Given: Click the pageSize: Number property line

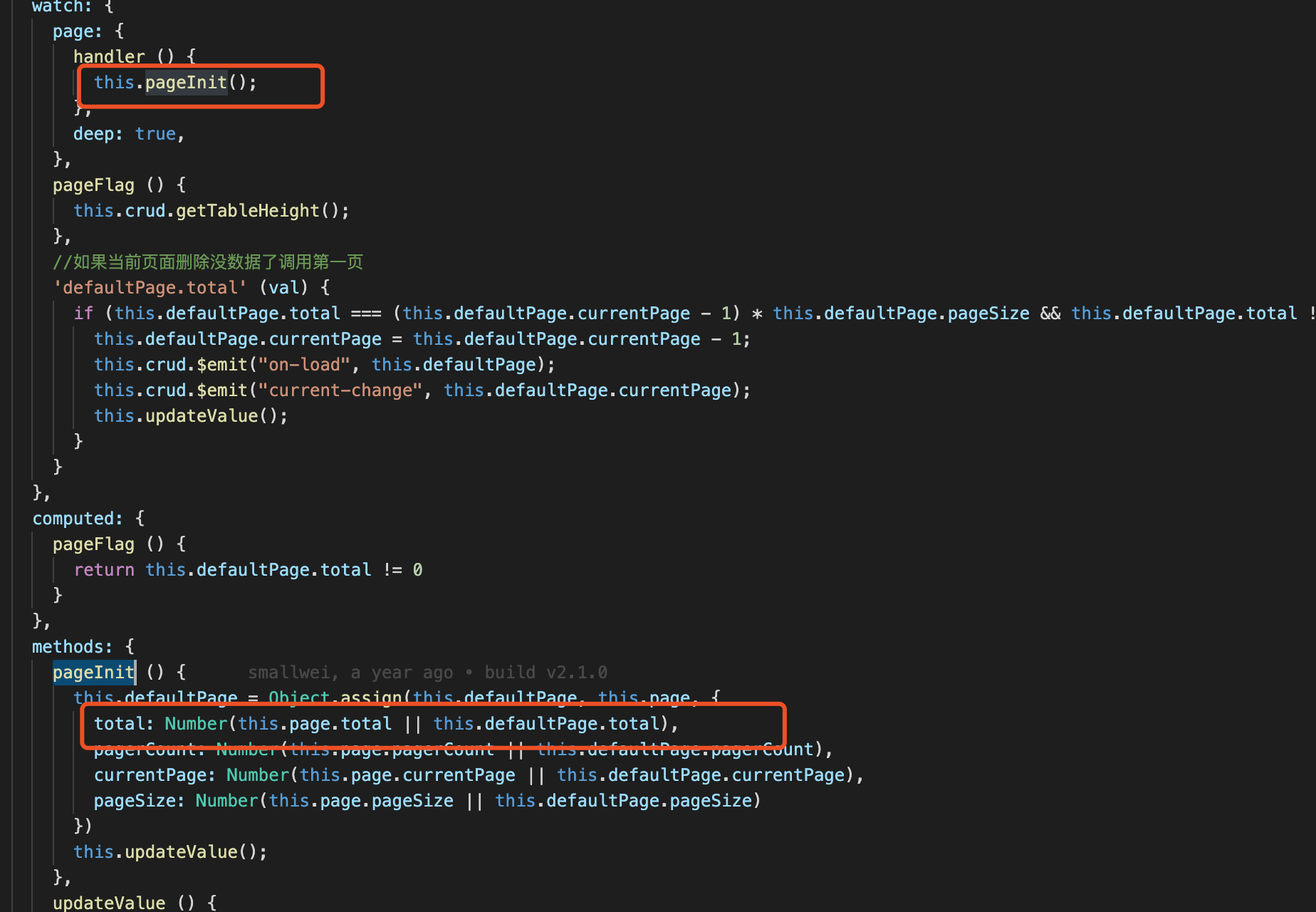Looking at the screenshot, I should coord(427,800).
